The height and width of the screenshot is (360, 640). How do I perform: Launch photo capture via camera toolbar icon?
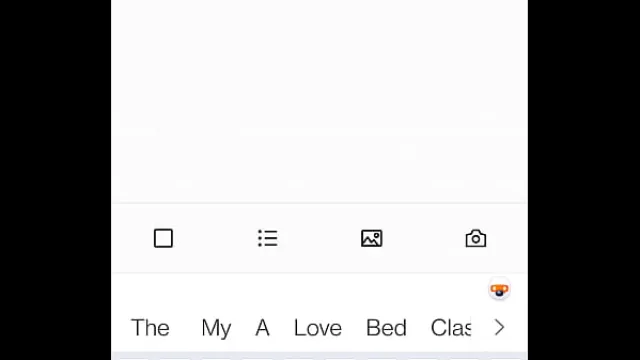[476, 238]
